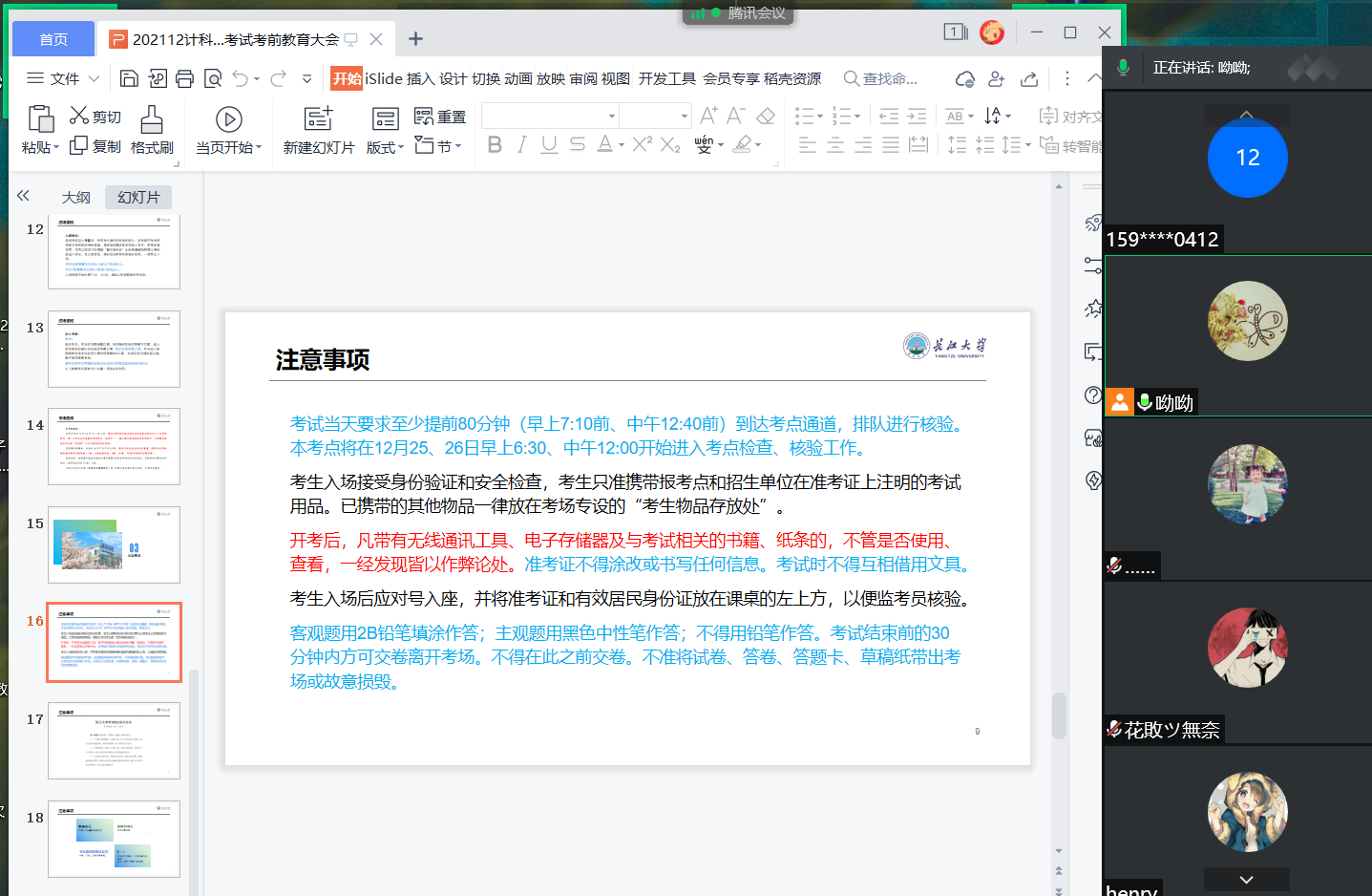Click the share icon in top right
1372x896 pixels.
pos(1029,78)
